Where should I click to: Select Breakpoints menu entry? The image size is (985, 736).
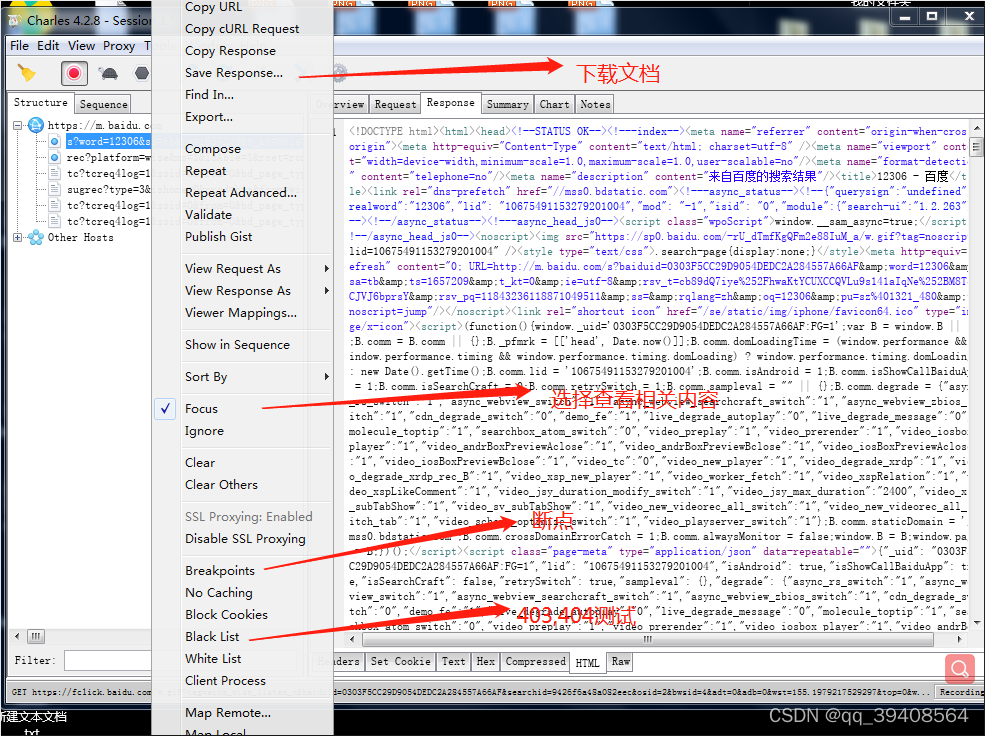click(220, 571)
